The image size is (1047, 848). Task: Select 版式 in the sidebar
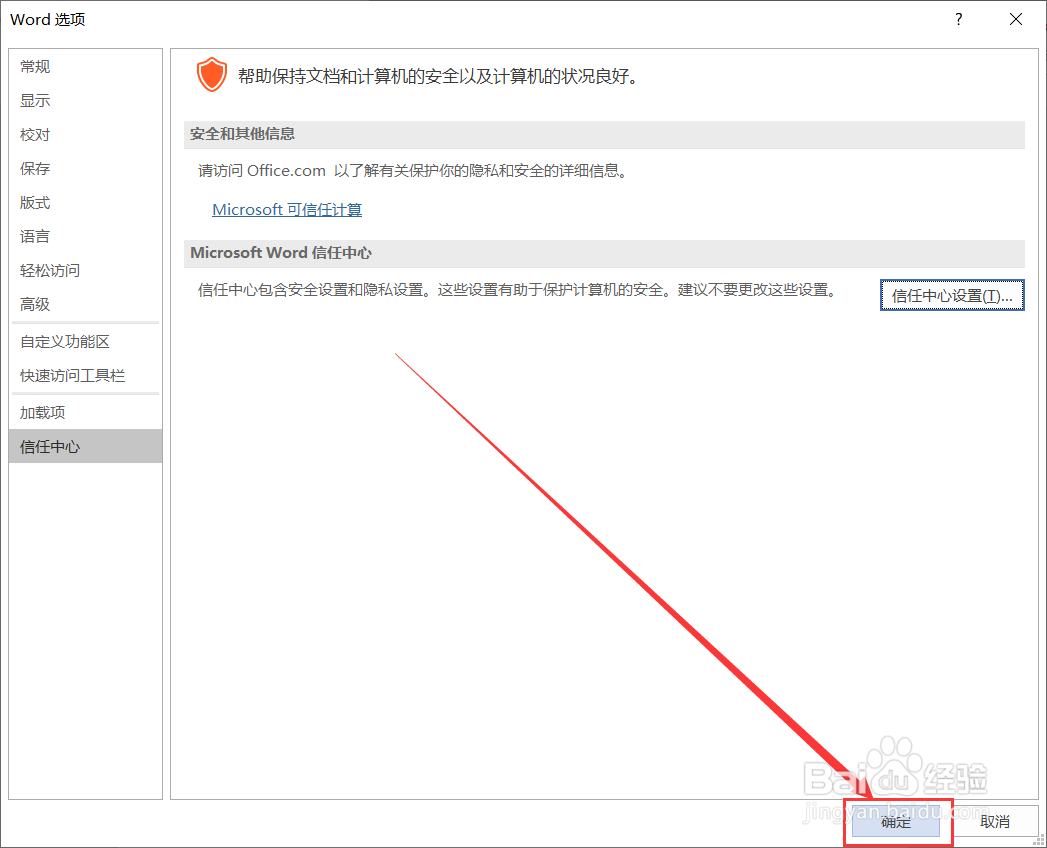pyautogui.click(x=85, y=203)
